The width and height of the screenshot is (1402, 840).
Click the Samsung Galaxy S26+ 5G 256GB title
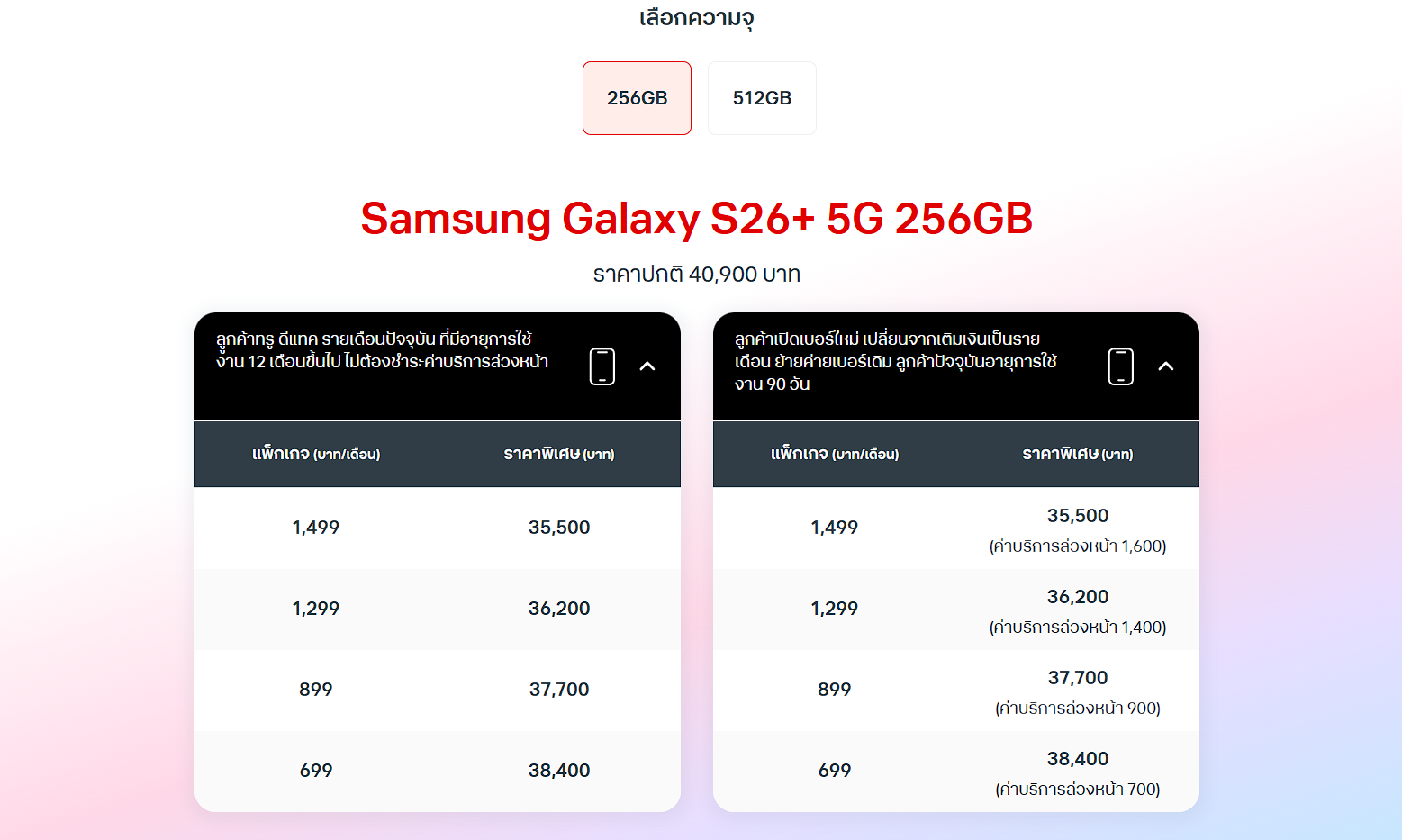click(x=696, y=219)
